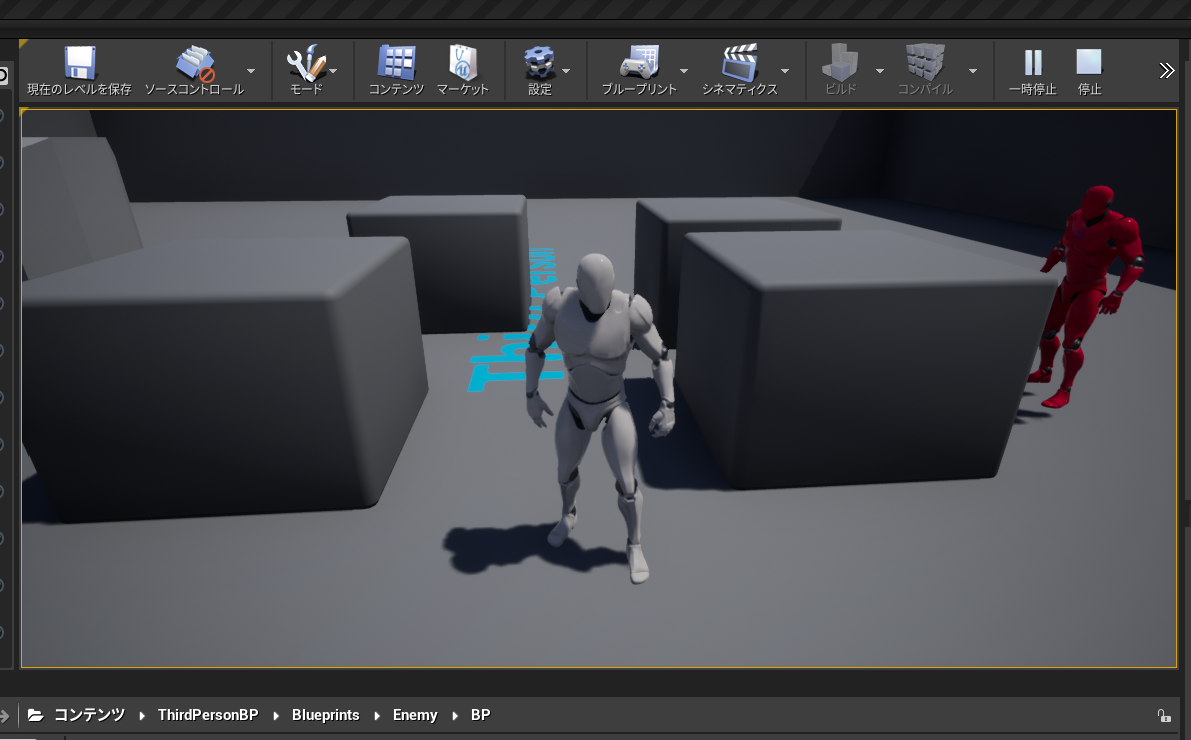
Task: Navigate to コンテンツ in the breadcrumb path
Action: (89, 715)
